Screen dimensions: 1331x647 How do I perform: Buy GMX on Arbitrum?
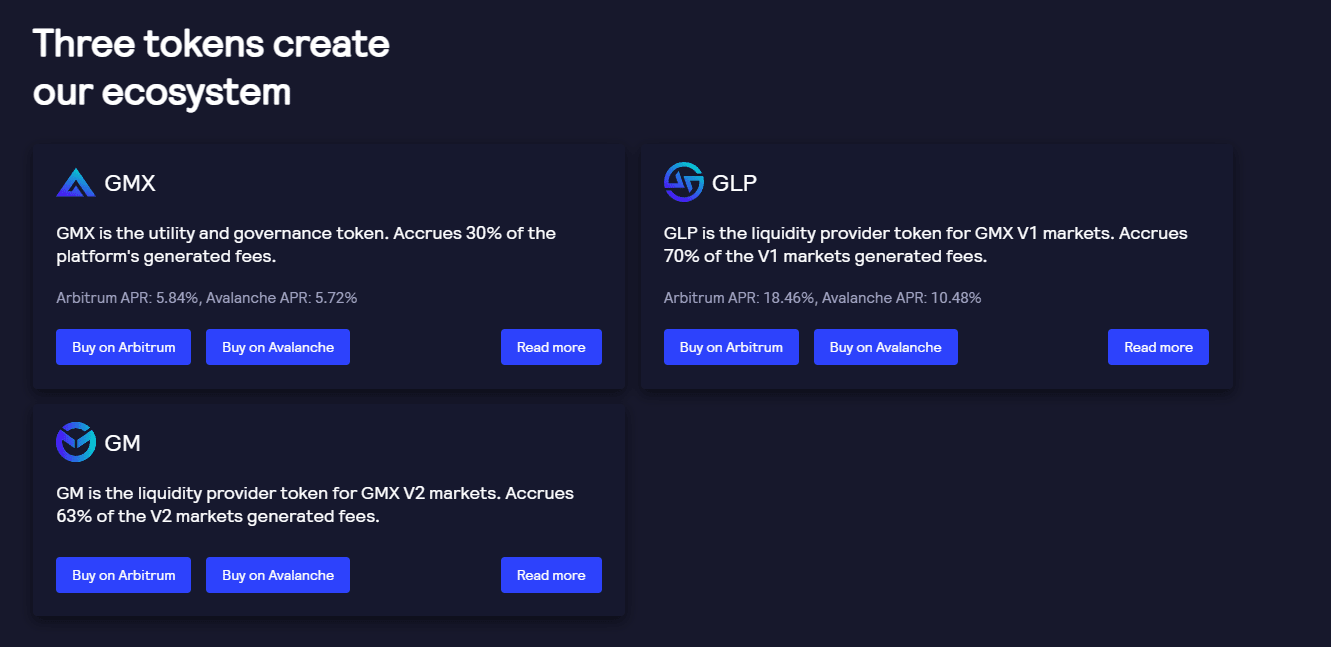click(x=123, y=347)
